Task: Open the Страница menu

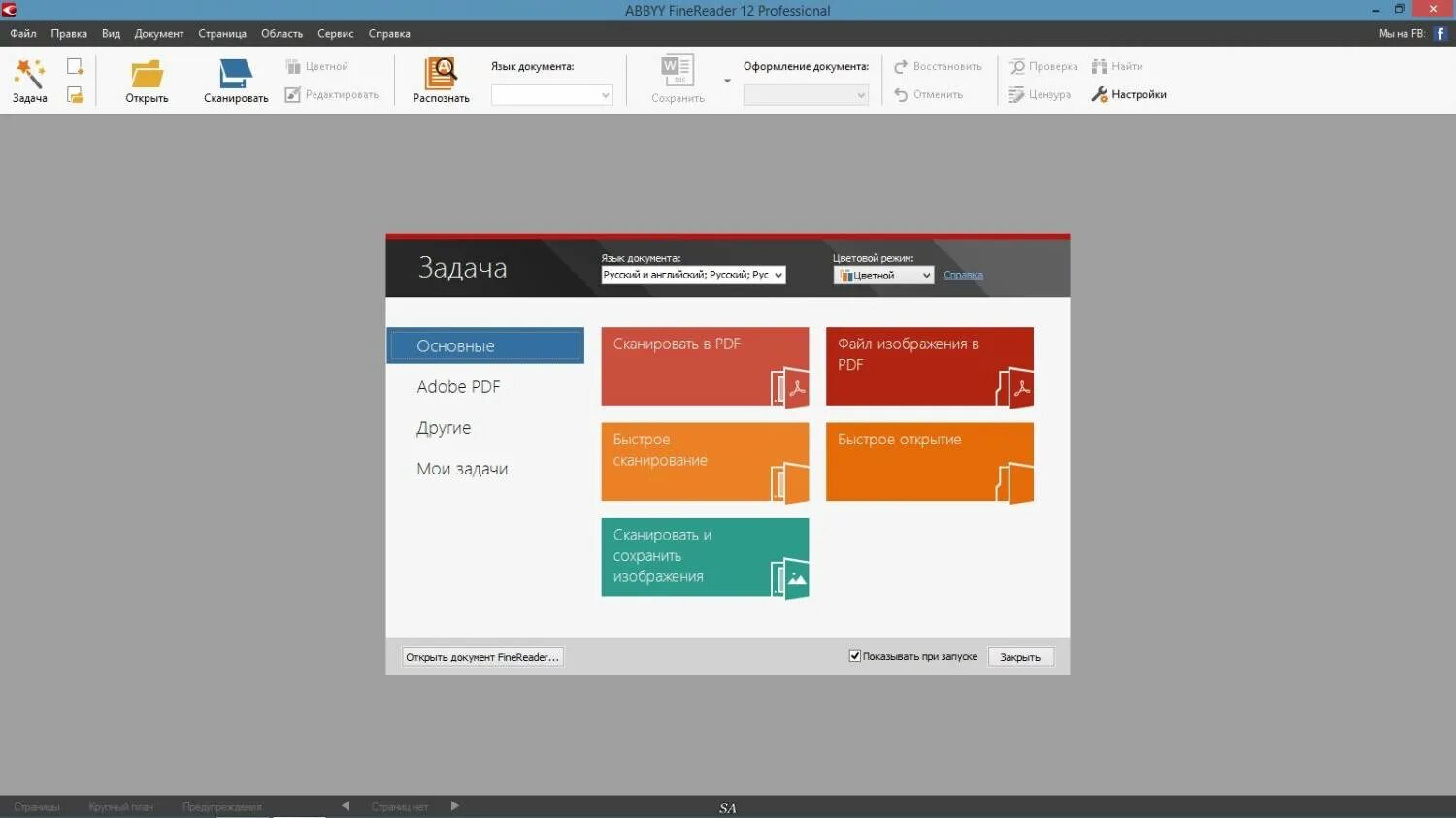Action: [x=222, y=33]
